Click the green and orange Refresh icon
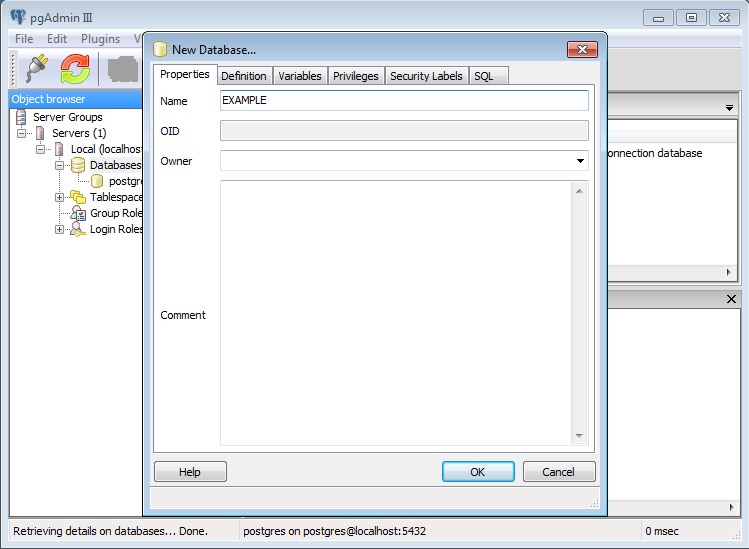Image resolution: width=749 pixels, height=549 pixels. click(75, 69)
